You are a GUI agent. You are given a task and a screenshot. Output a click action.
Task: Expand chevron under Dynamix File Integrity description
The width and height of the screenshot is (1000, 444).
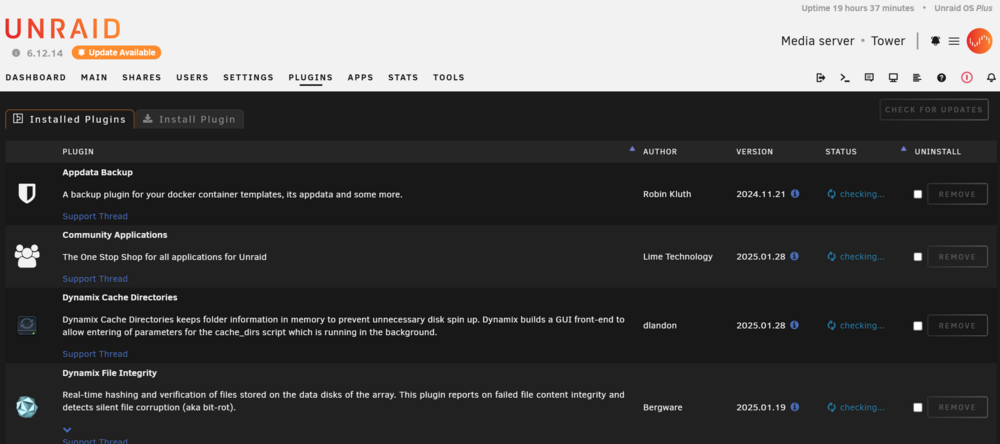pos(68,430)
